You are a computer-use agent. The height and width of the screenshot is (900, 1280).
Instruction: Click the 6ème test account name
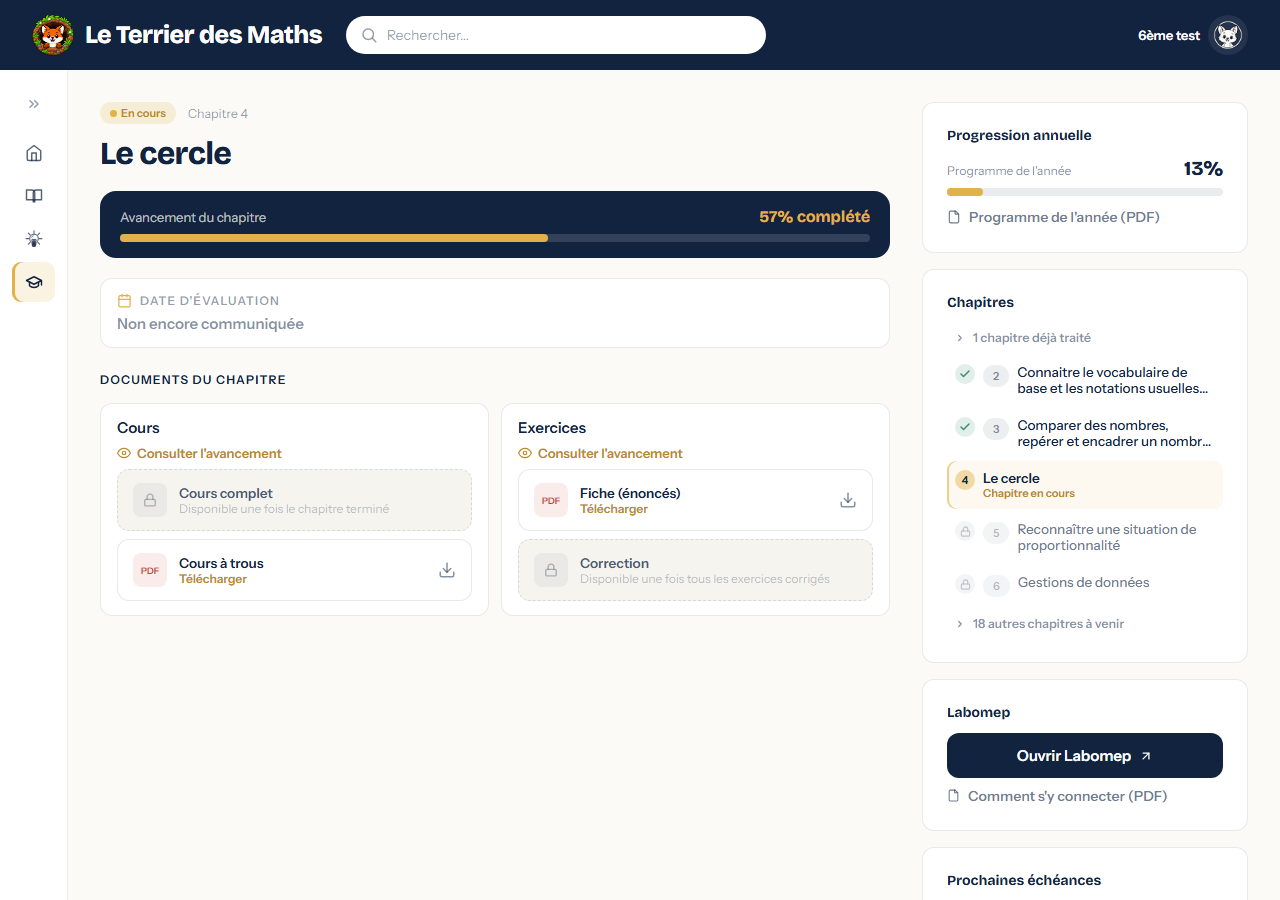(x=1169, y=35)
